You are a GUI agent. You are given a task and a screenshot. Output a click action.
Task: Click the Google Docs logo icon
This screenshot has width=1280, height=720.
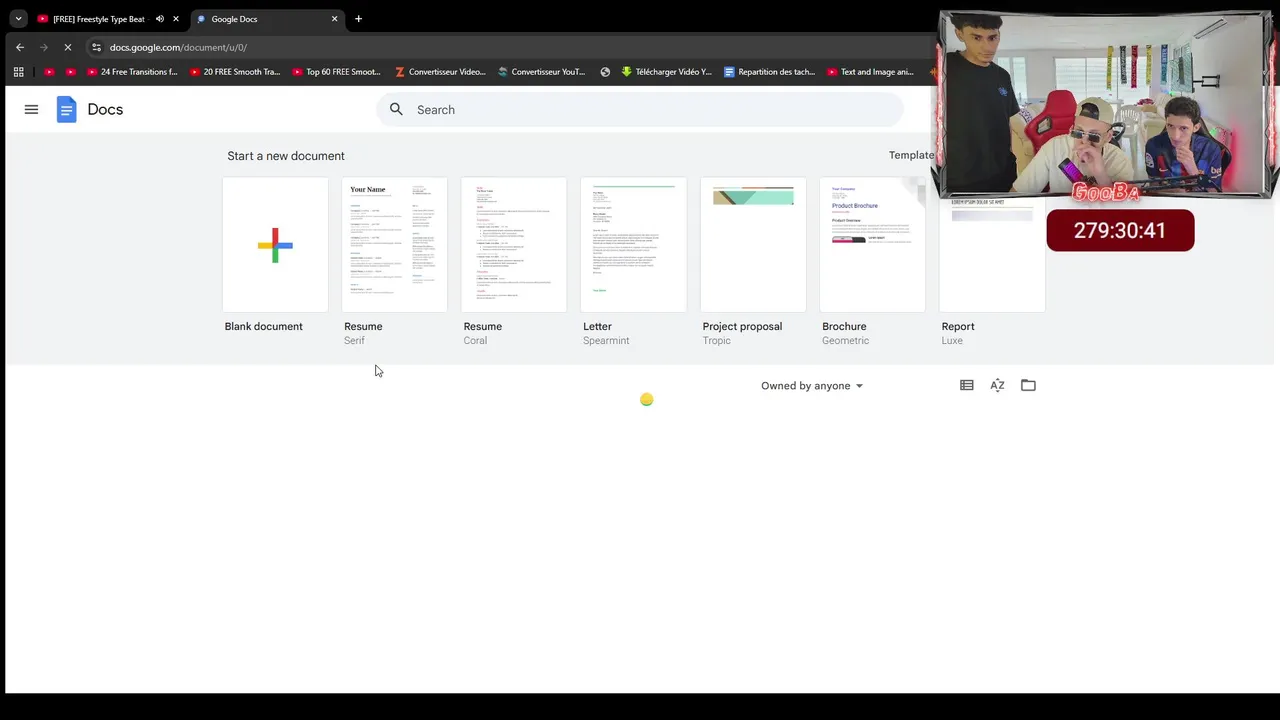click(x=66, y=110)
